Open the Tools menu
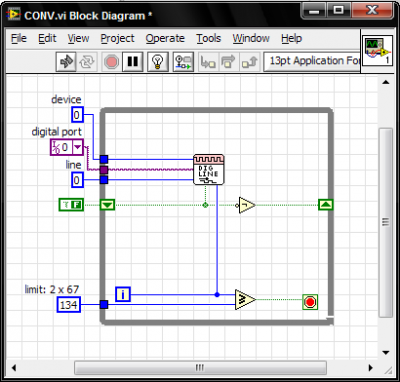Viewport: 400px width, 382px height. coord(208,38)
